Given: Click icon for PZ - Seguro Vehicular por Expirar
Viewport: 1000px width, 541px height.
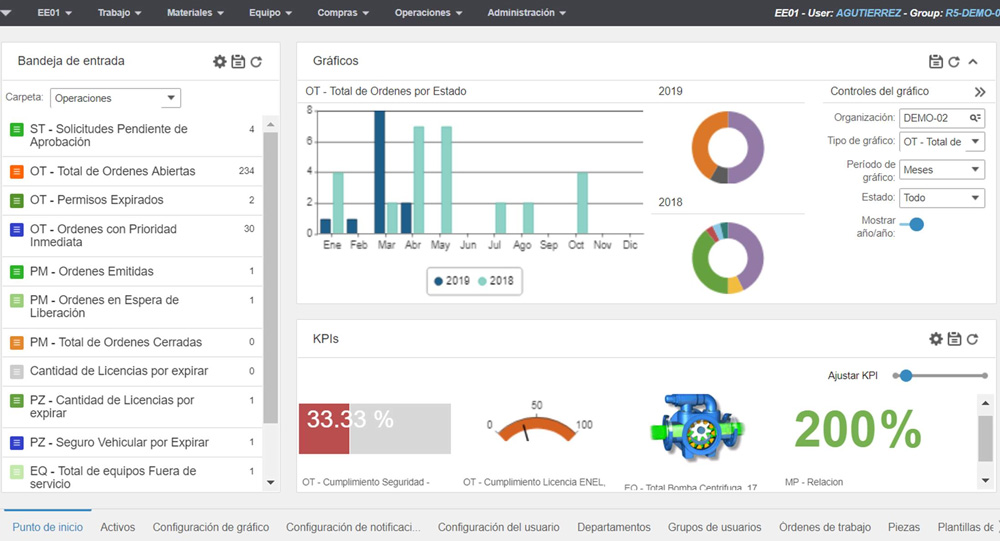Looking at the screenshot, I should click(17, 442).
